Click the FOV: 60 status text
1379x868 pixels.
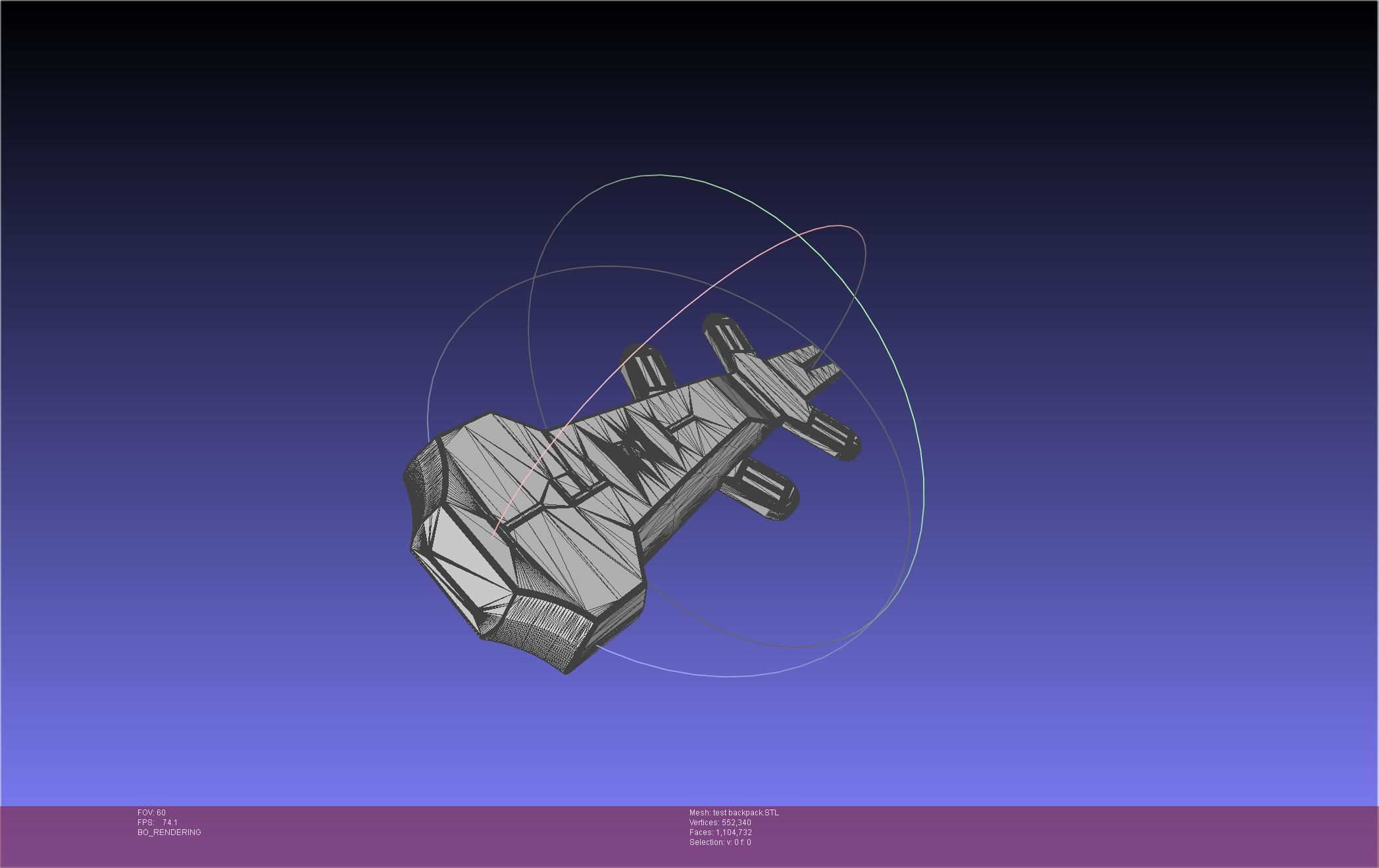tap(151, 813)
